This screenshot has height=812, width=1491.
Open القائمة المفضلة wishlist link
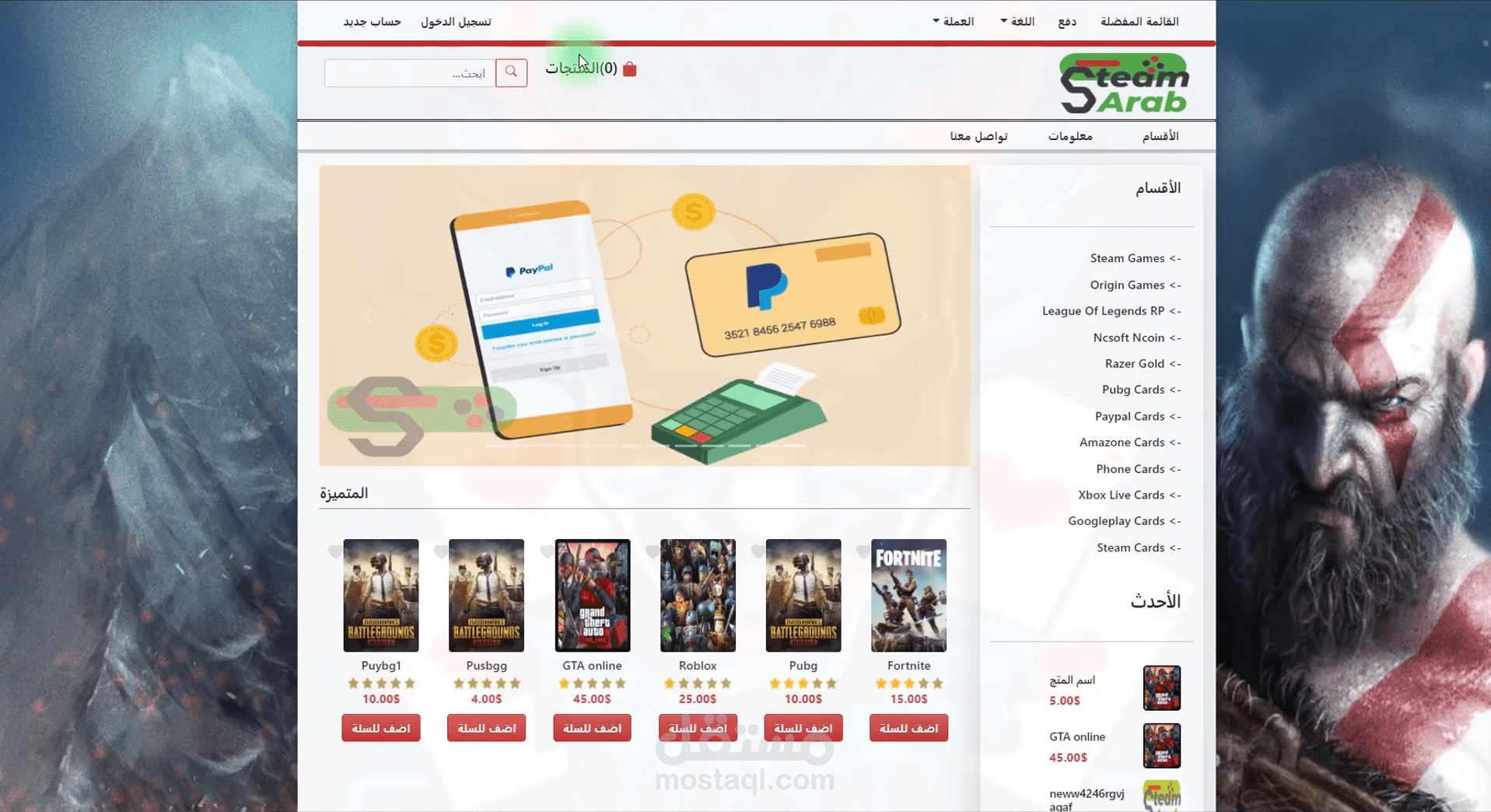pos(1139,22)
